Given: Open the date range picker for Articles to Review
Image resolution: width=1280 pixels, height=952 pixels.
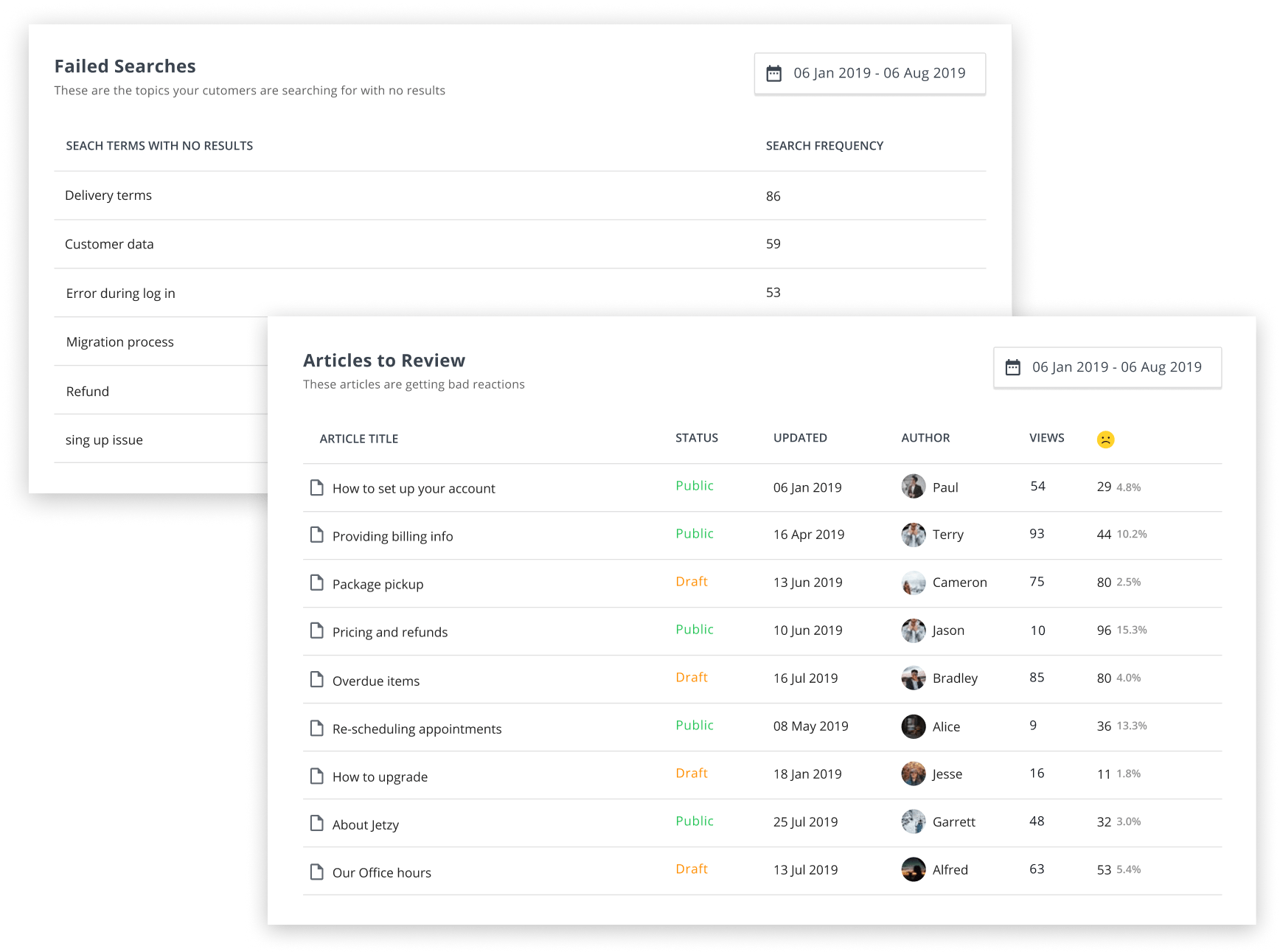Looking at the screenshot, I should click(1107, 366).
